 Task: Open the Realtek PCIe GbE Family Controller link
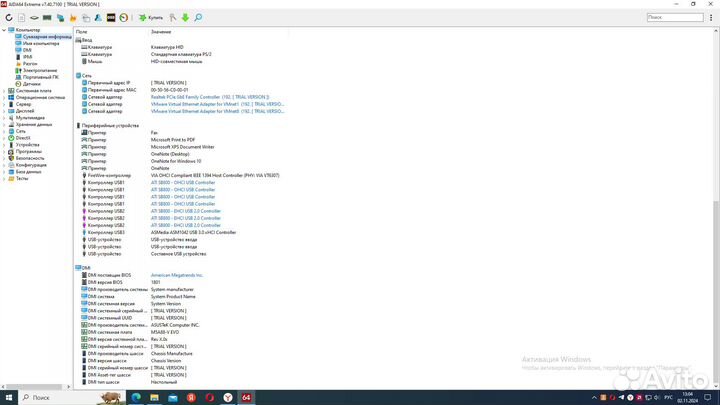click(x=207, y=97)
